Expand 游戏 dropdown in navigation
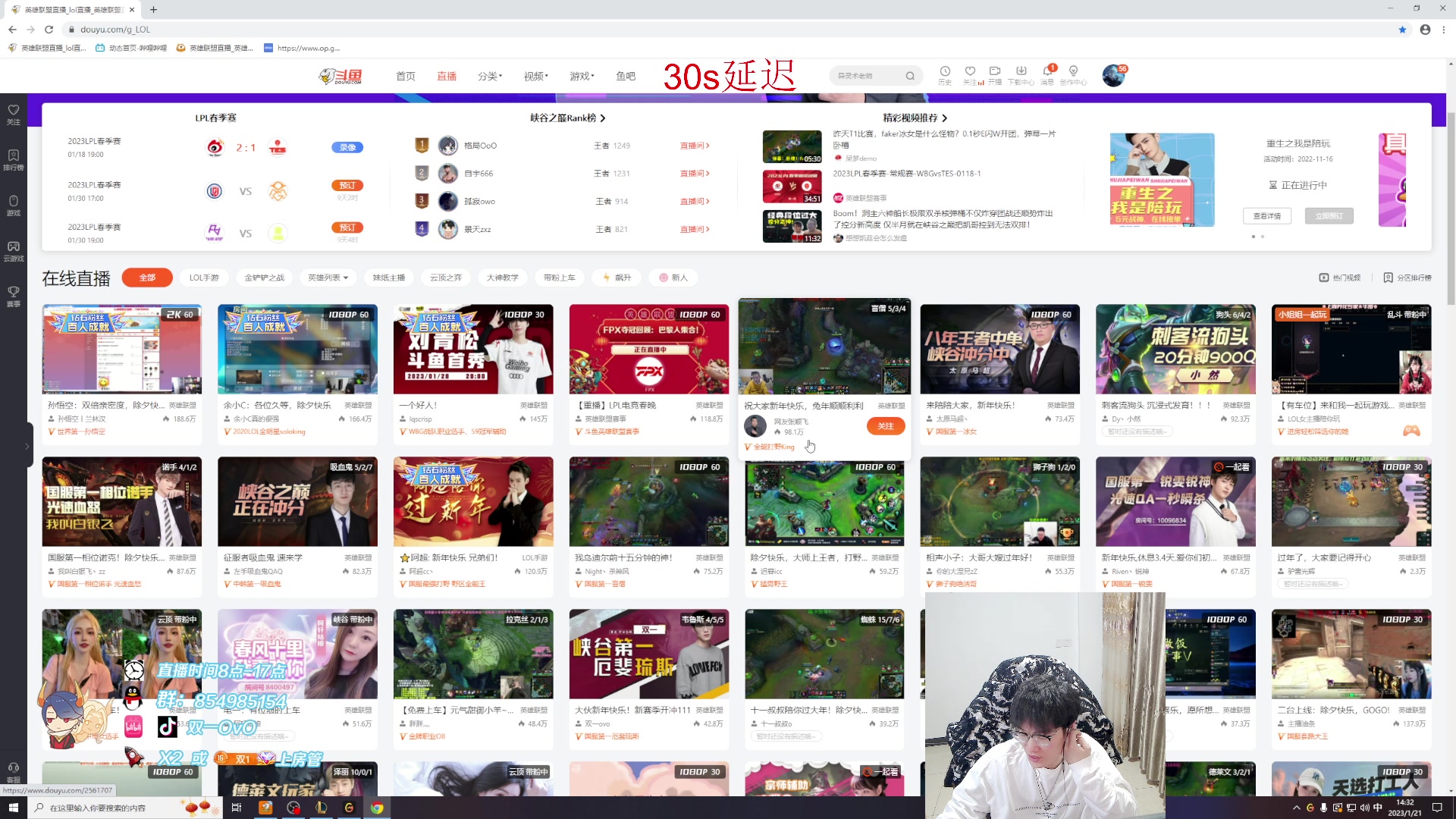1456x819 pixels. (x=582, y=76)
